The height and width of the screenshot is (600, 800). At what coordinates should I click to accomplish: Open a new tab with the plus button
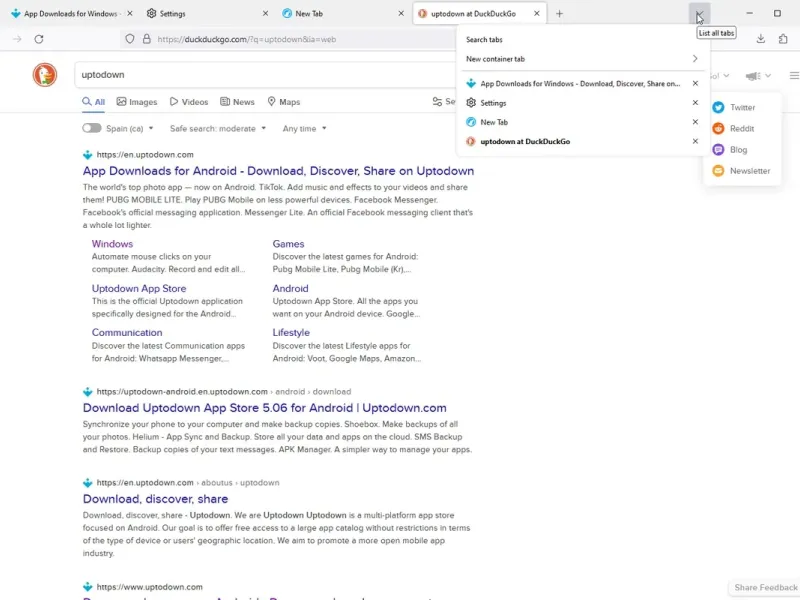559,14
